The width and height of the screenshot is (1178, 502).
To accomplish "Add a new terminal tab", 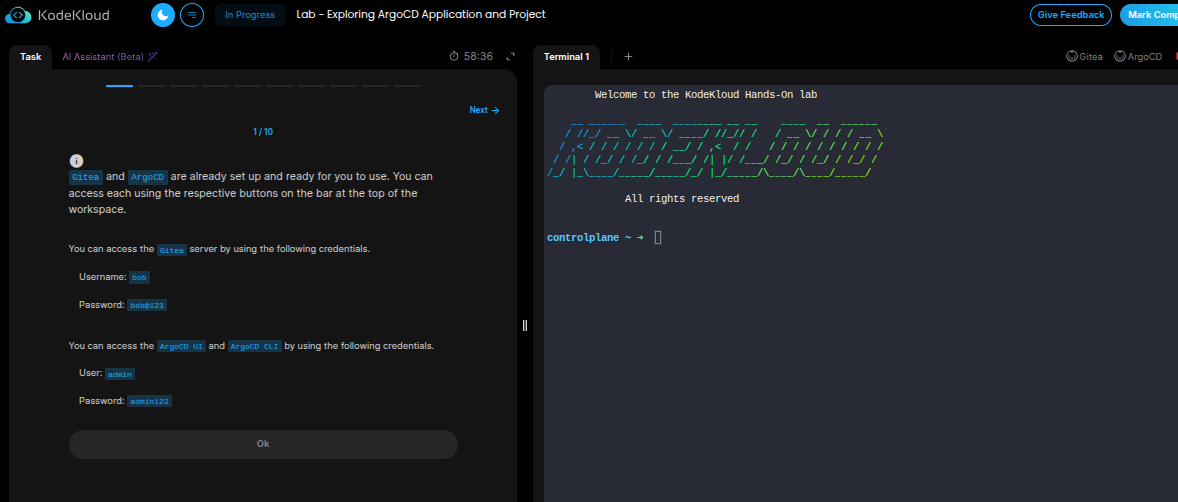I will tap(629, 56).
